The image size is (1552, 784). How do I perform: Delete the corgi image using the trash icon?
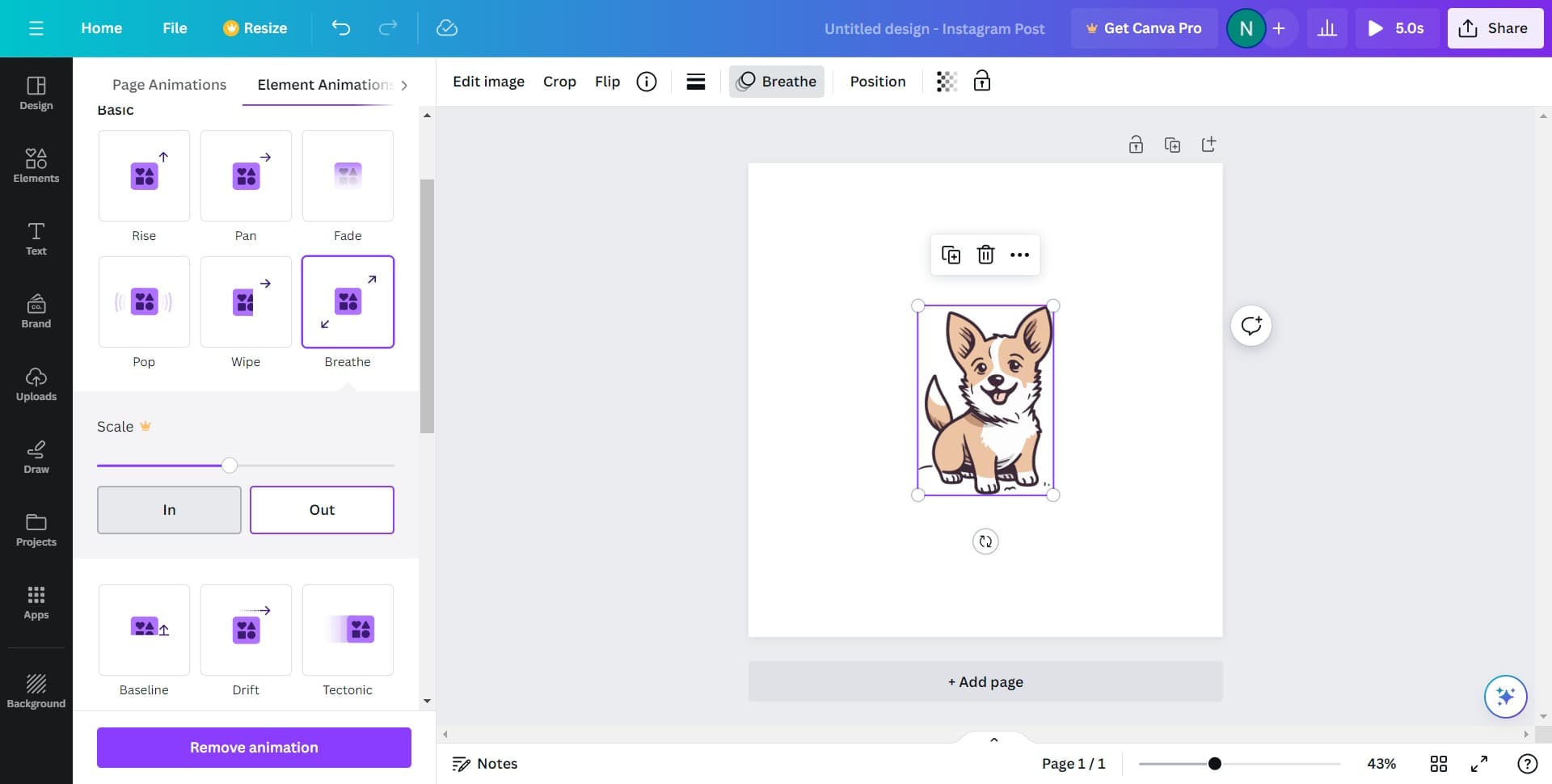(985, 254)
